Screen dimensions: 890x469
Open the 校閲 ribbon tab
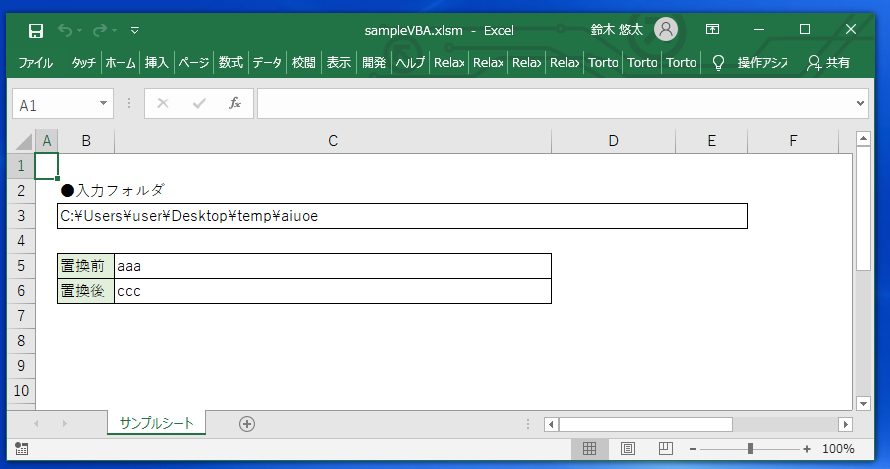tap(303, 62)
